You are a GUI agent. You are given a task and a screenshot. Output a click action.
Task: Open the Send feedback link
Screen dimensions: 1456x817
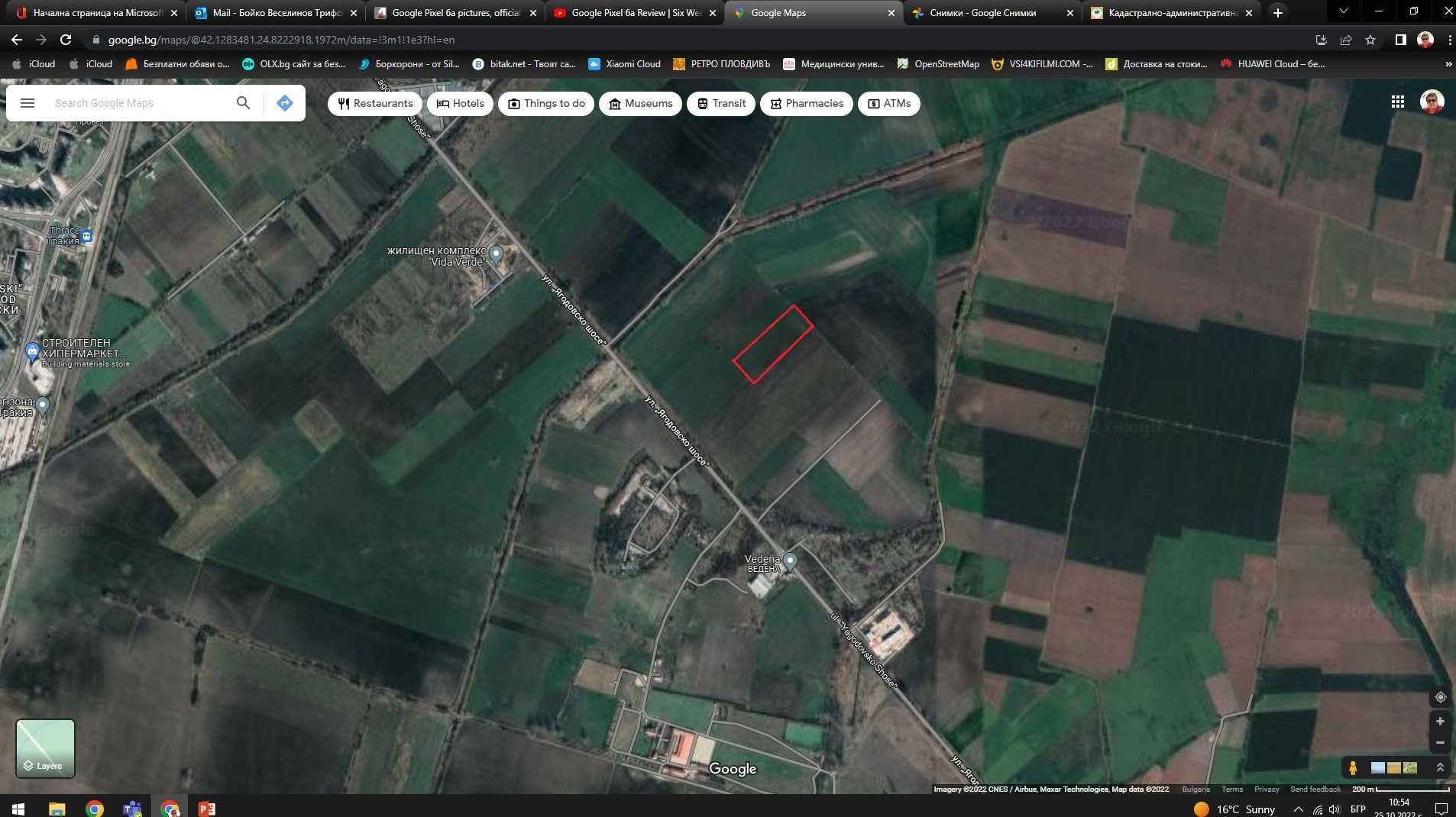[x=1315, y=790]
